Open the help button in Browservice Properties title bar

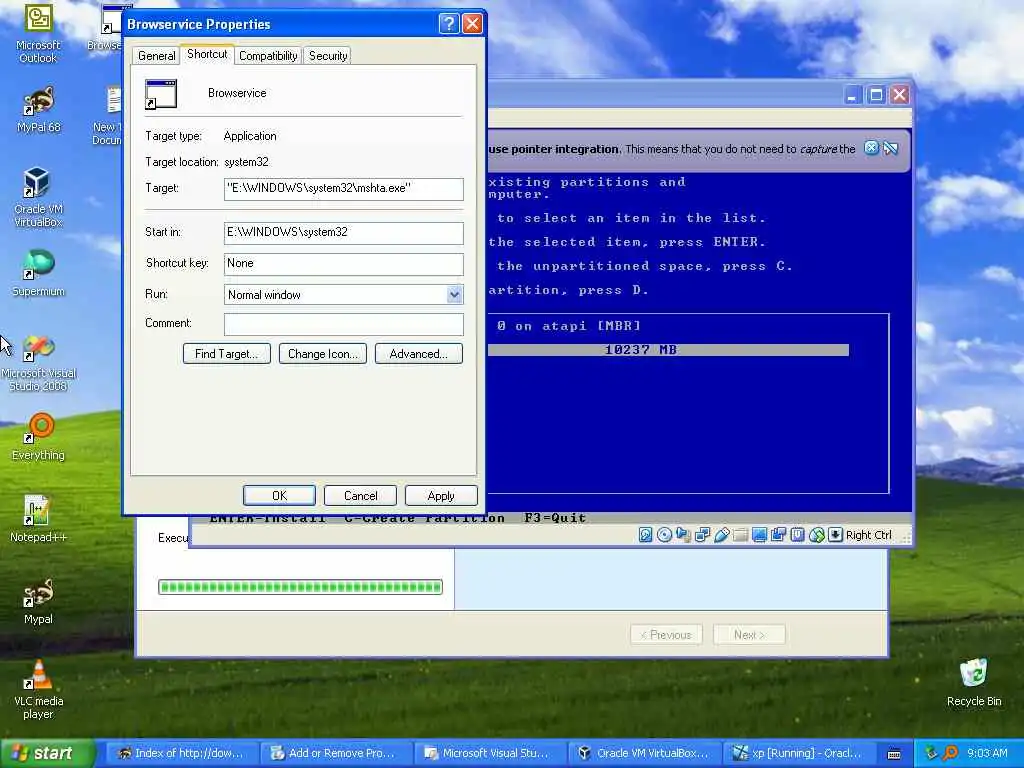[449, 24]
